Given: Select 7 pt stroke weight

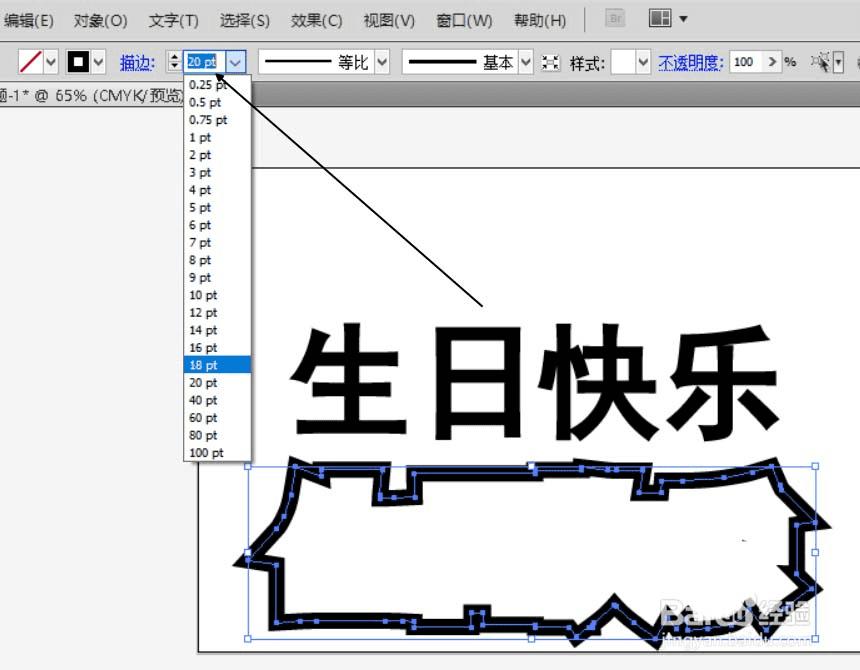Looking at the screenshot, I should 217,243.
